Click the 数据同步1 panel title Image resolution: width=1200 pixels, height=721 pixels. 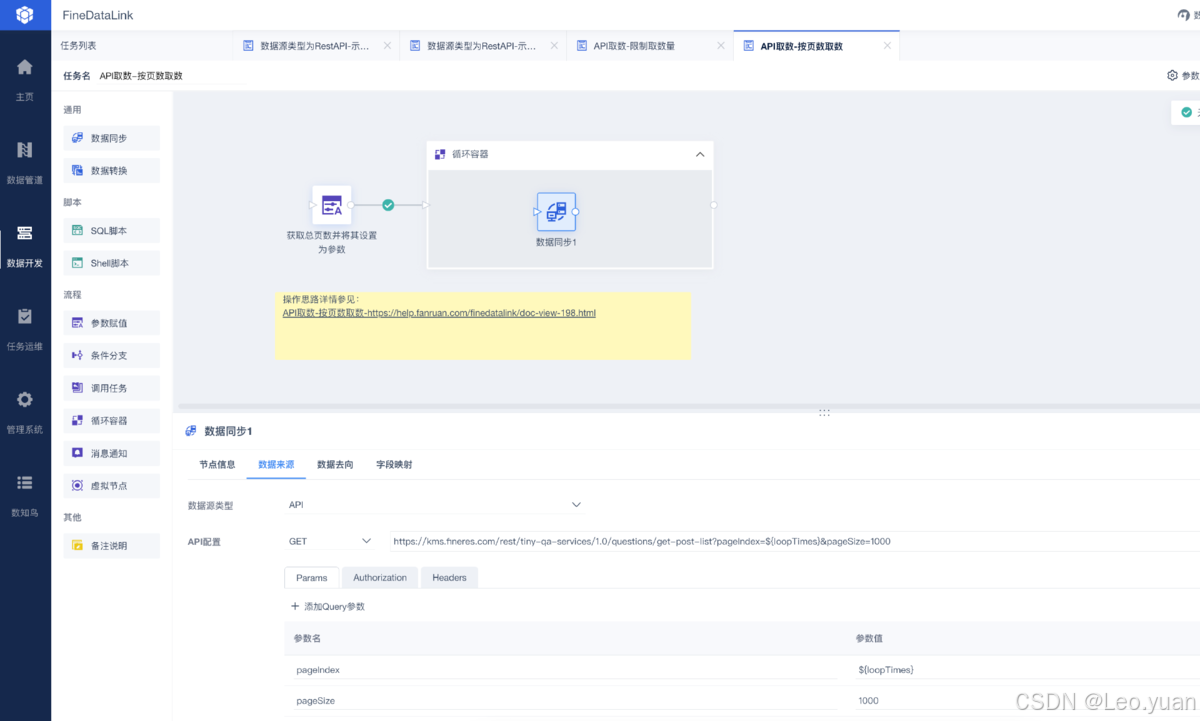(x=229, y=431)
